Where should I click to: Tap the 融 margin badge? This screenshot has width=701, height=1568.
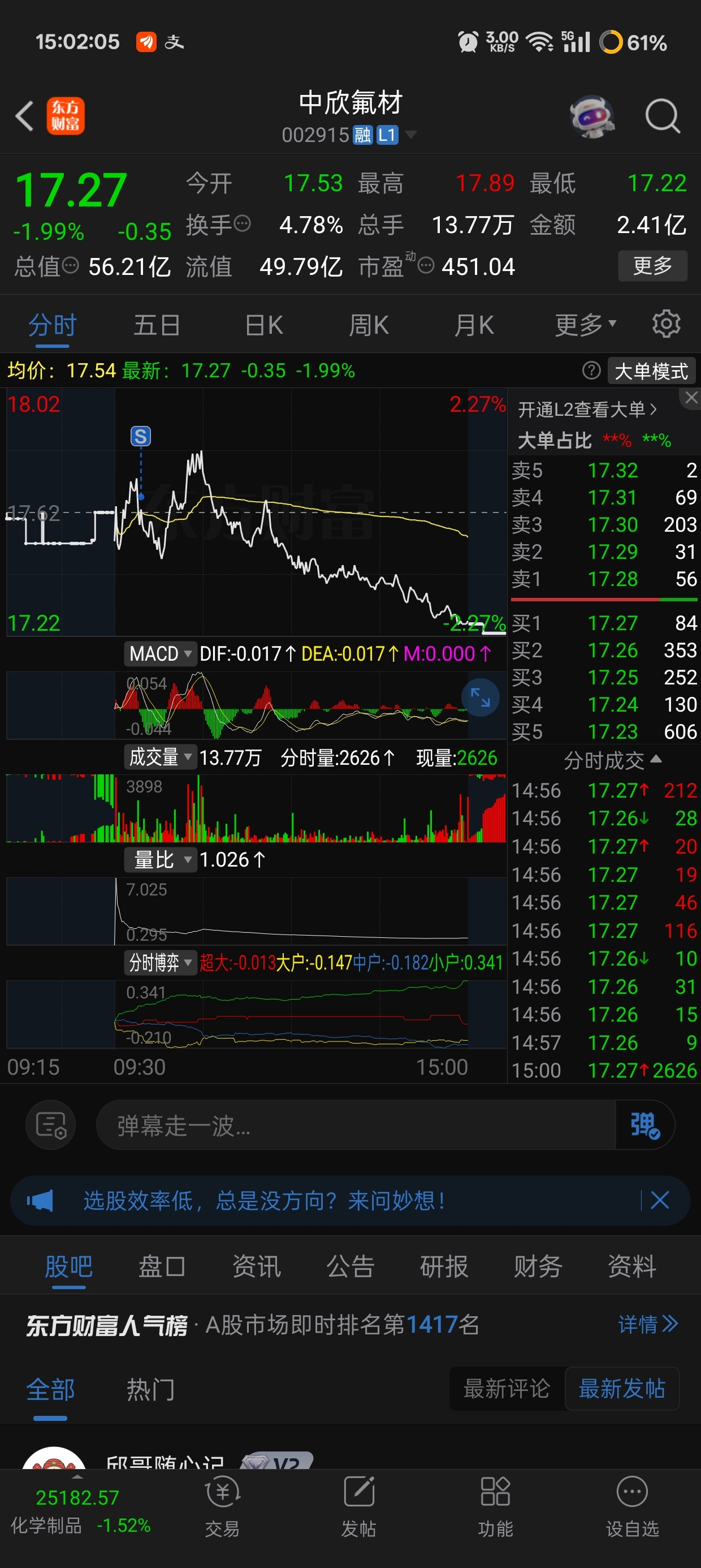click(x=363, y=135)
